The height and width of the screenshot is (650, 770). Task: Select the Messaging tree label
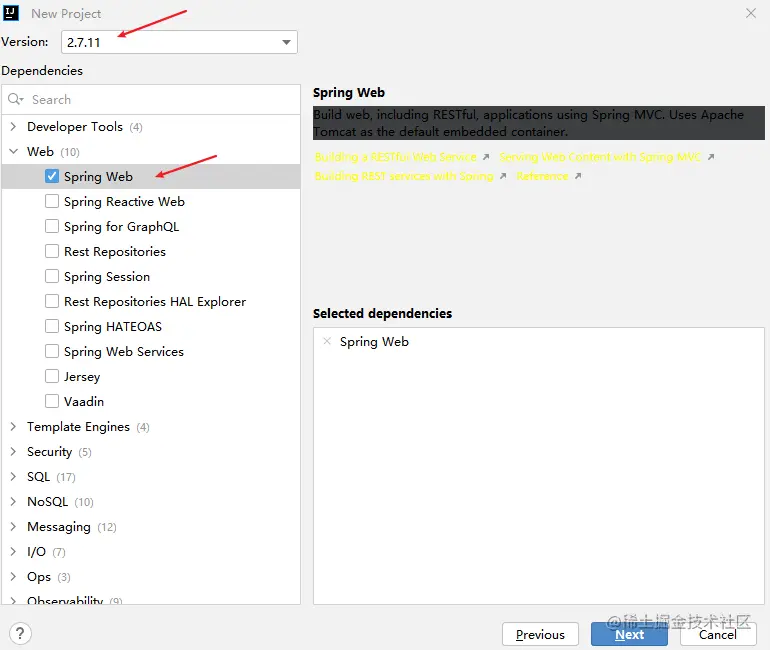pos(58,527)
